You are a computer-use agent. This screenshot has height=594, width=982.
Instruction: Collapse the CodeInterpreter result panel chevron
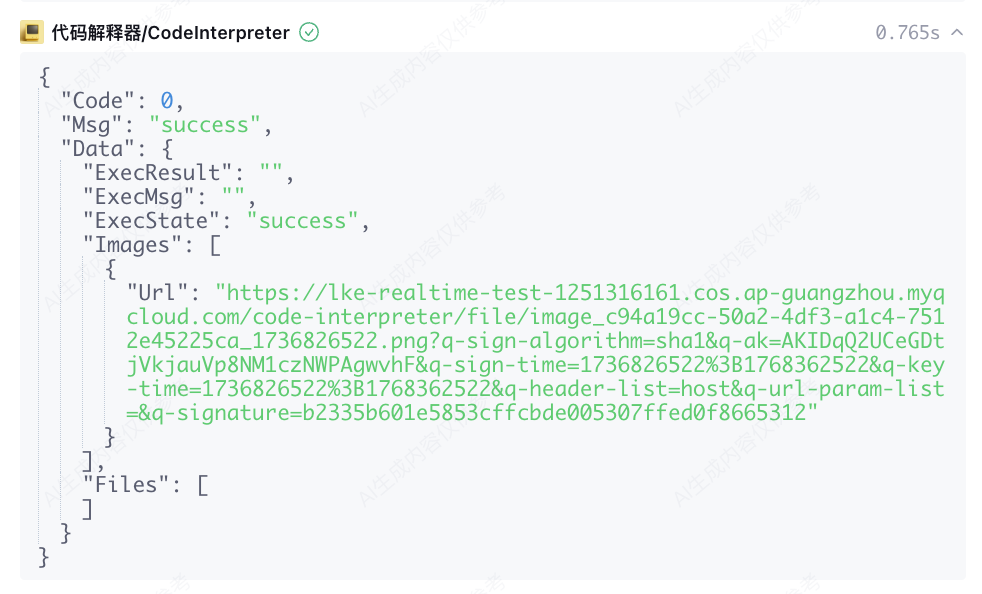957,32
